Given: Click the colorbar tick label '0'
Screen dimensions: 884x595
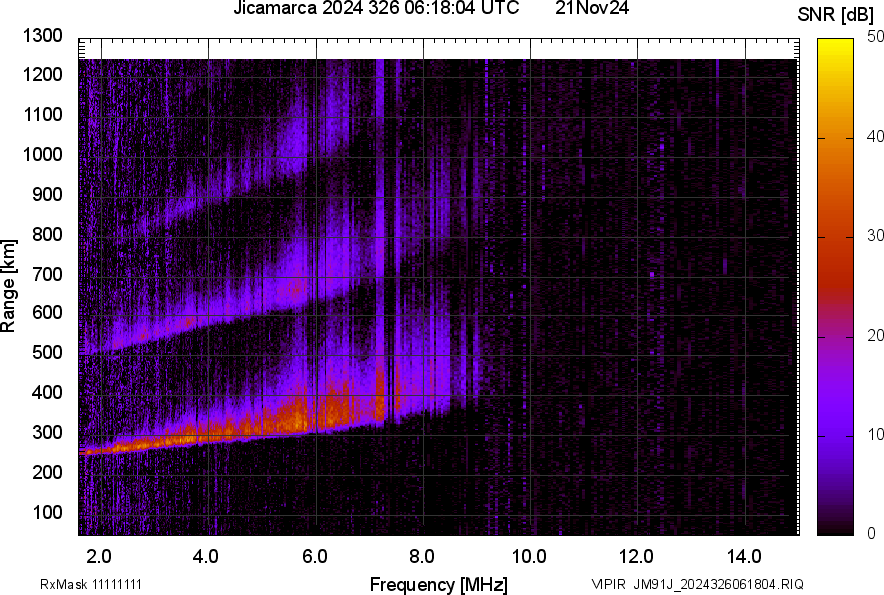Looking at the screenshot, I should [872, 533].
